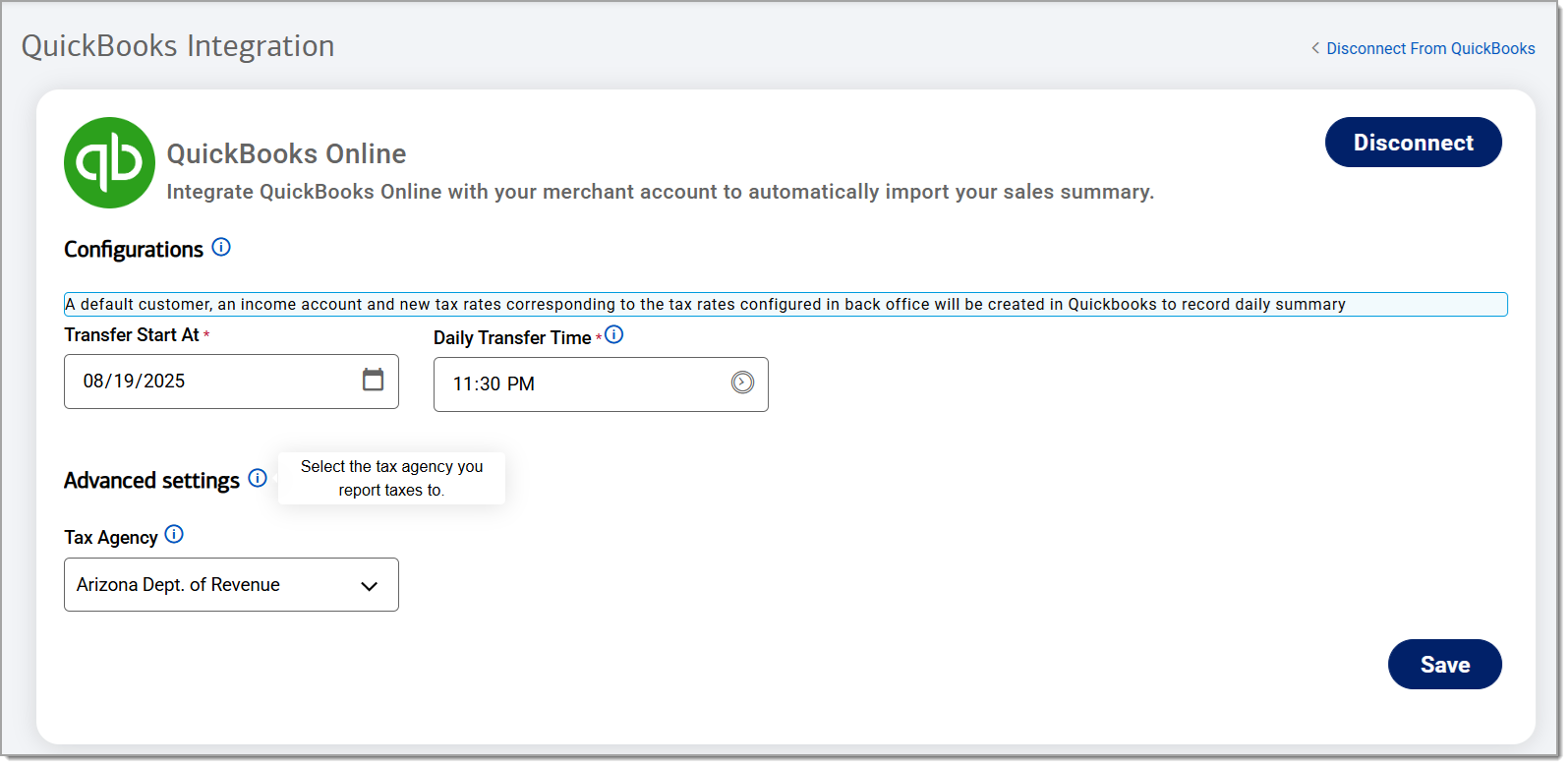Click the Configurations heading text
This screenshot has height=766, width=1568.
click(134, 250)
